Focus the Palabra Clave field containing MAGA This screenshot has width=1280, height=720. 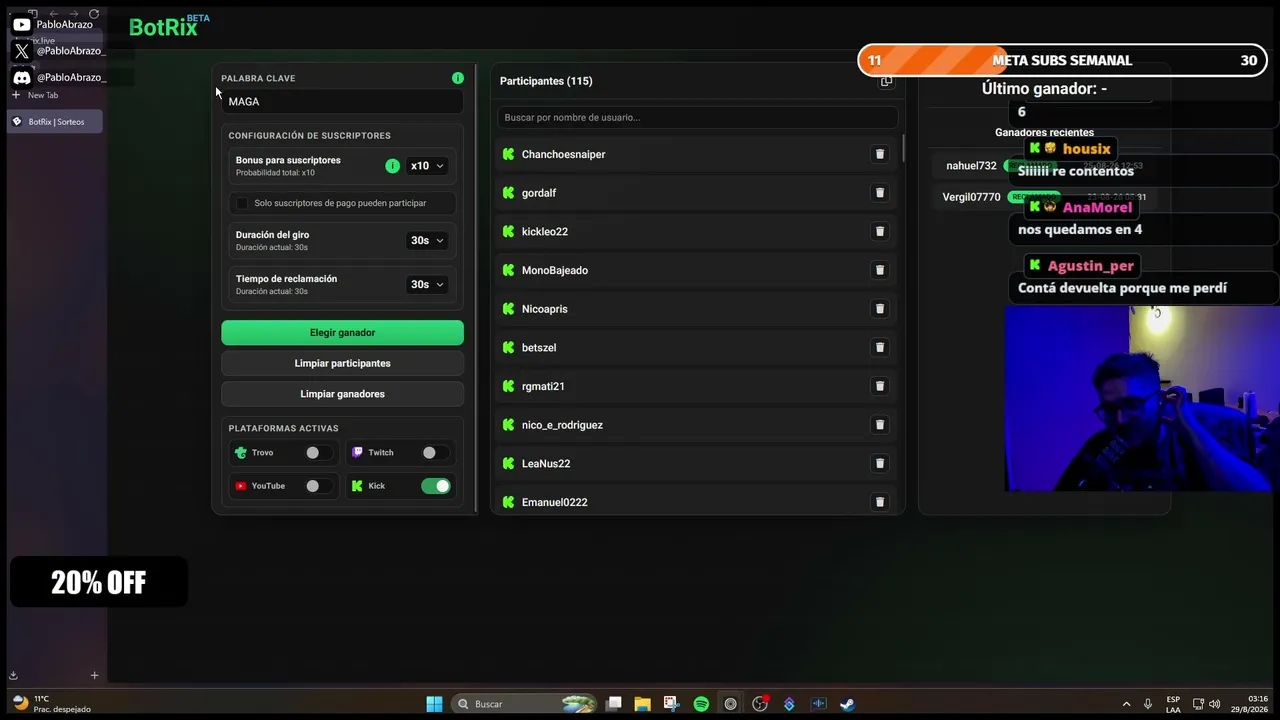[342, 101]
